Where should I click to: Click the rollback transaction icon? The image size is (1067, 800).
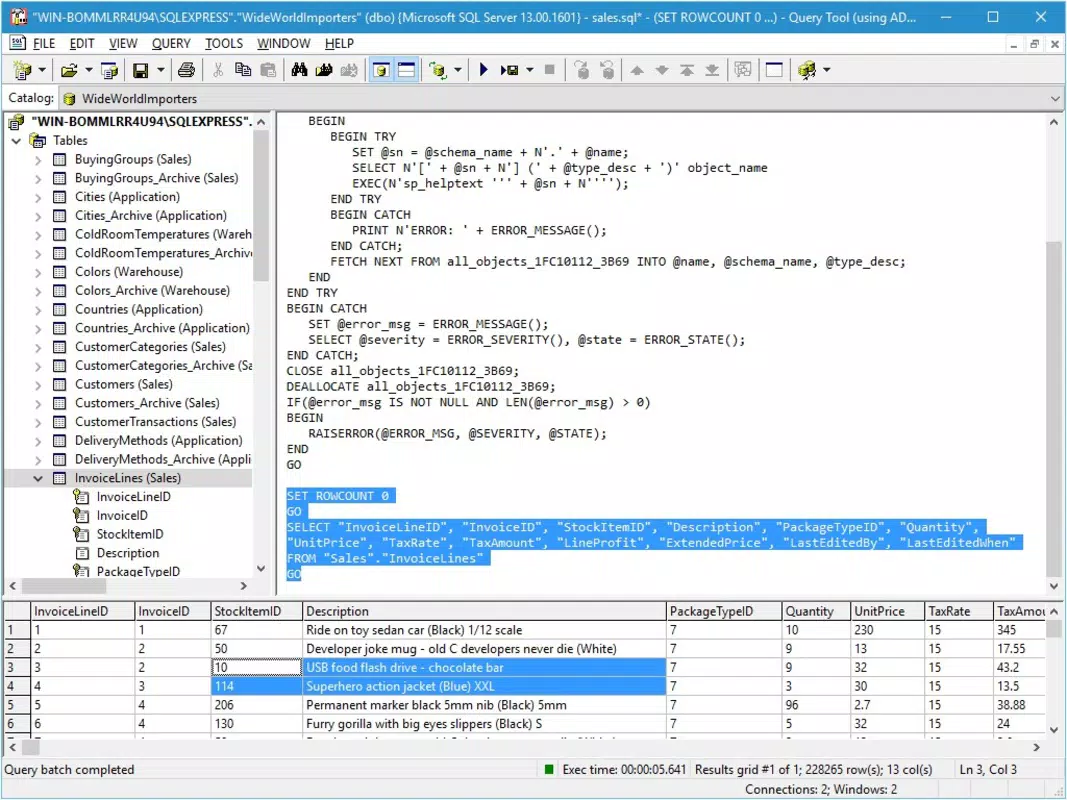click(607, 70)
